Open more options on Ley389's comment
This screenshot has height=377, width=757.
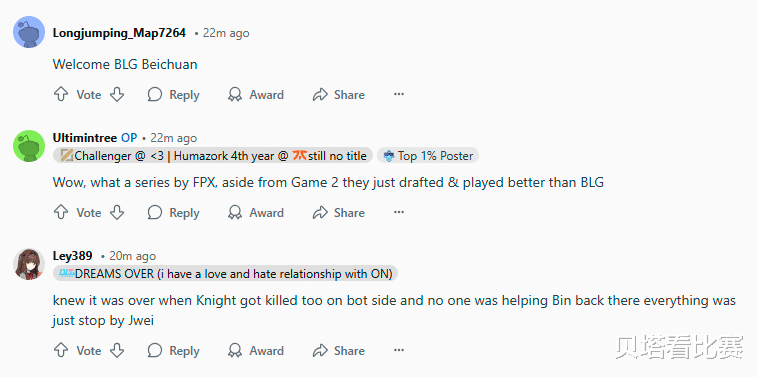tap(399, 350)
